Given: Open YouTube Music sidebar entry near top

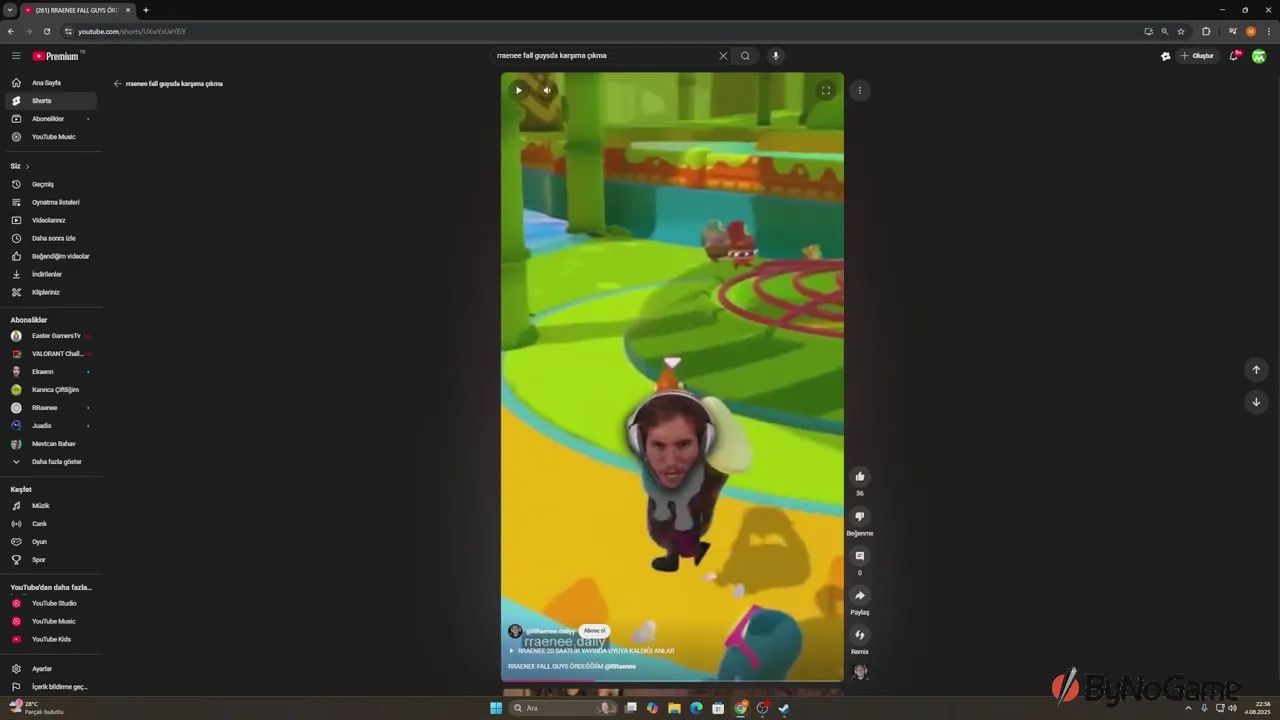Looking at the screenshot, I should [x=51, y=137].
